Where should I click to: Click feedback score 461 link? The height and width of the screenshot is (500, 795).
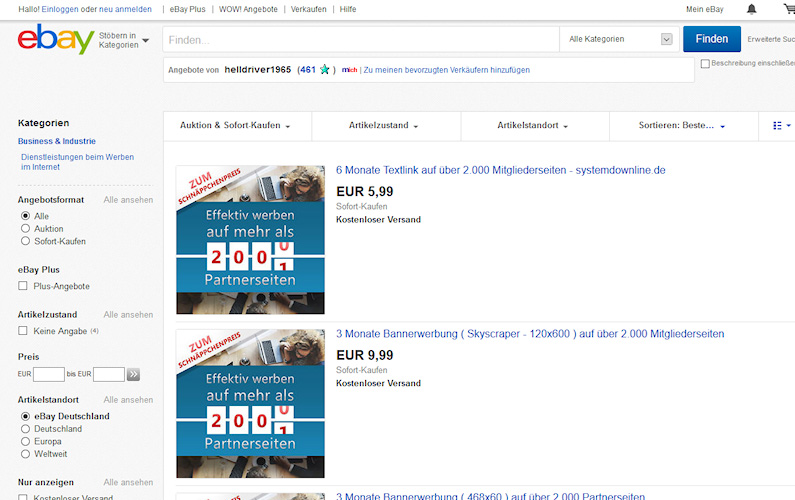click(308, 70)
